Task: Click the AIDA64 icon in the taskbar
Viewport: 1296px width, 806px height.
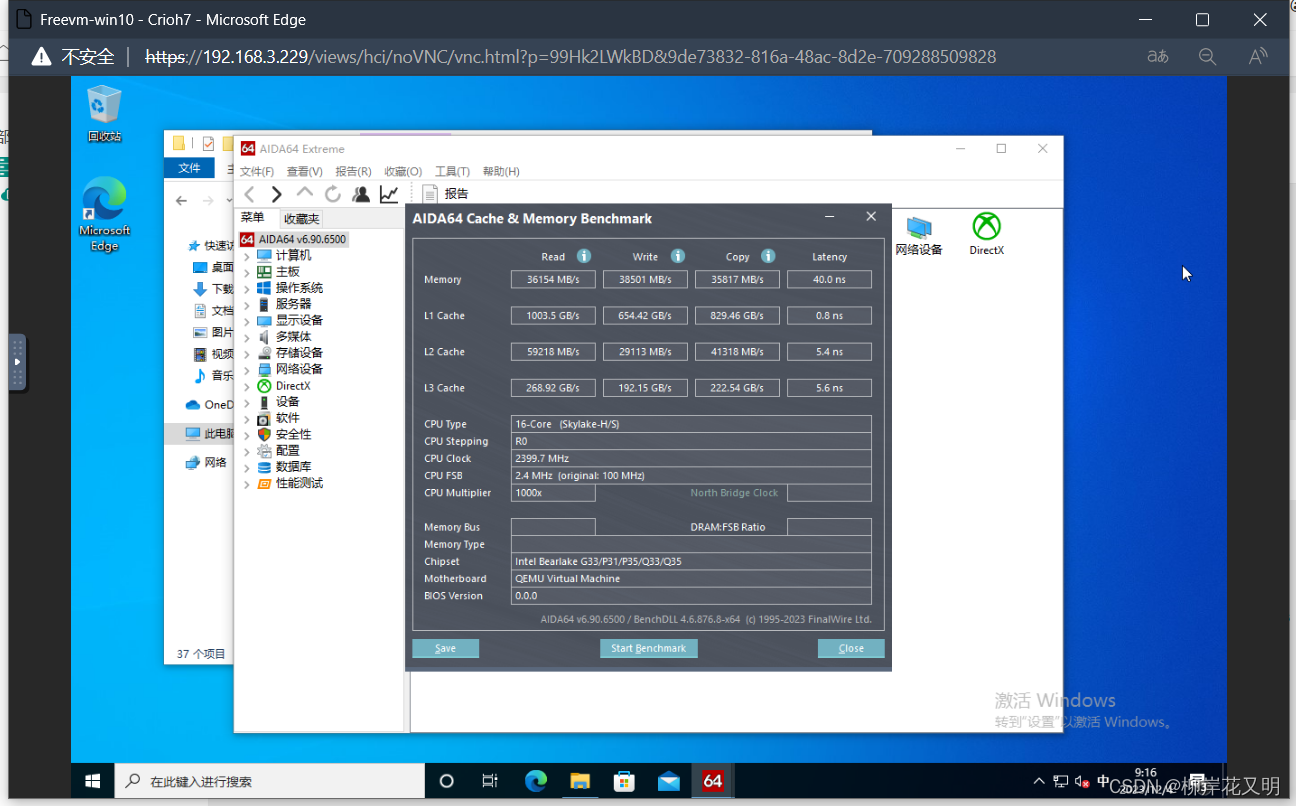Action: 713,781
